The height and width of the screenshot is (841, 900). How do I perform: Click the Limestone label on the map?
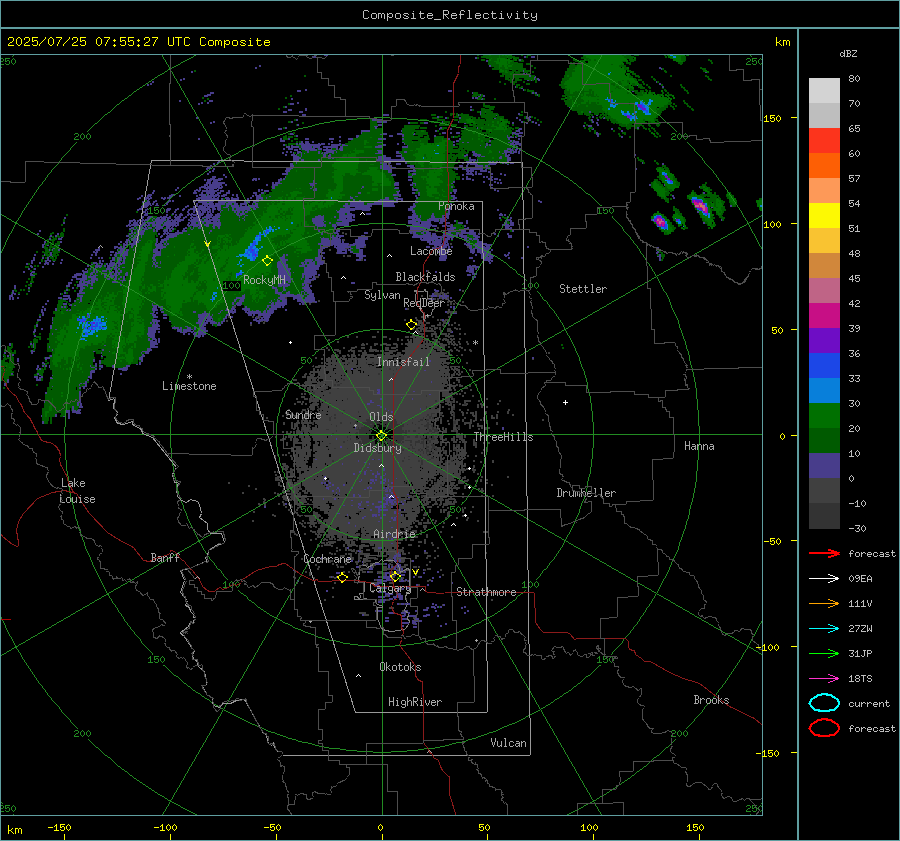(189, 386)
